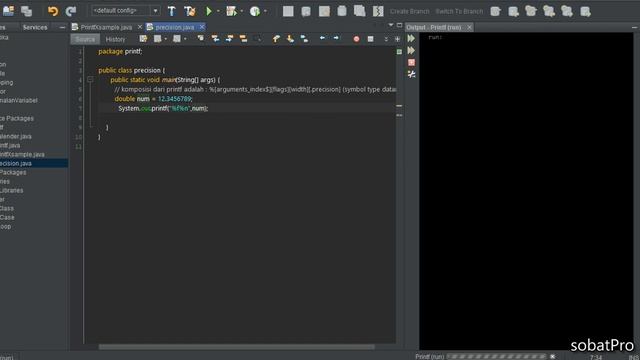This screenshot has width=640, height=360.
Task: Click the editor split plus icon
Action: click(x=398, y=39)
